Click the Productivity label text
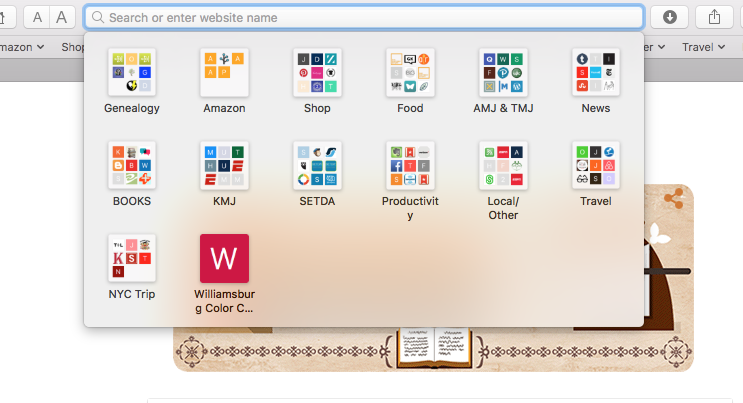743x403 pixels. (x=410, y=208)
